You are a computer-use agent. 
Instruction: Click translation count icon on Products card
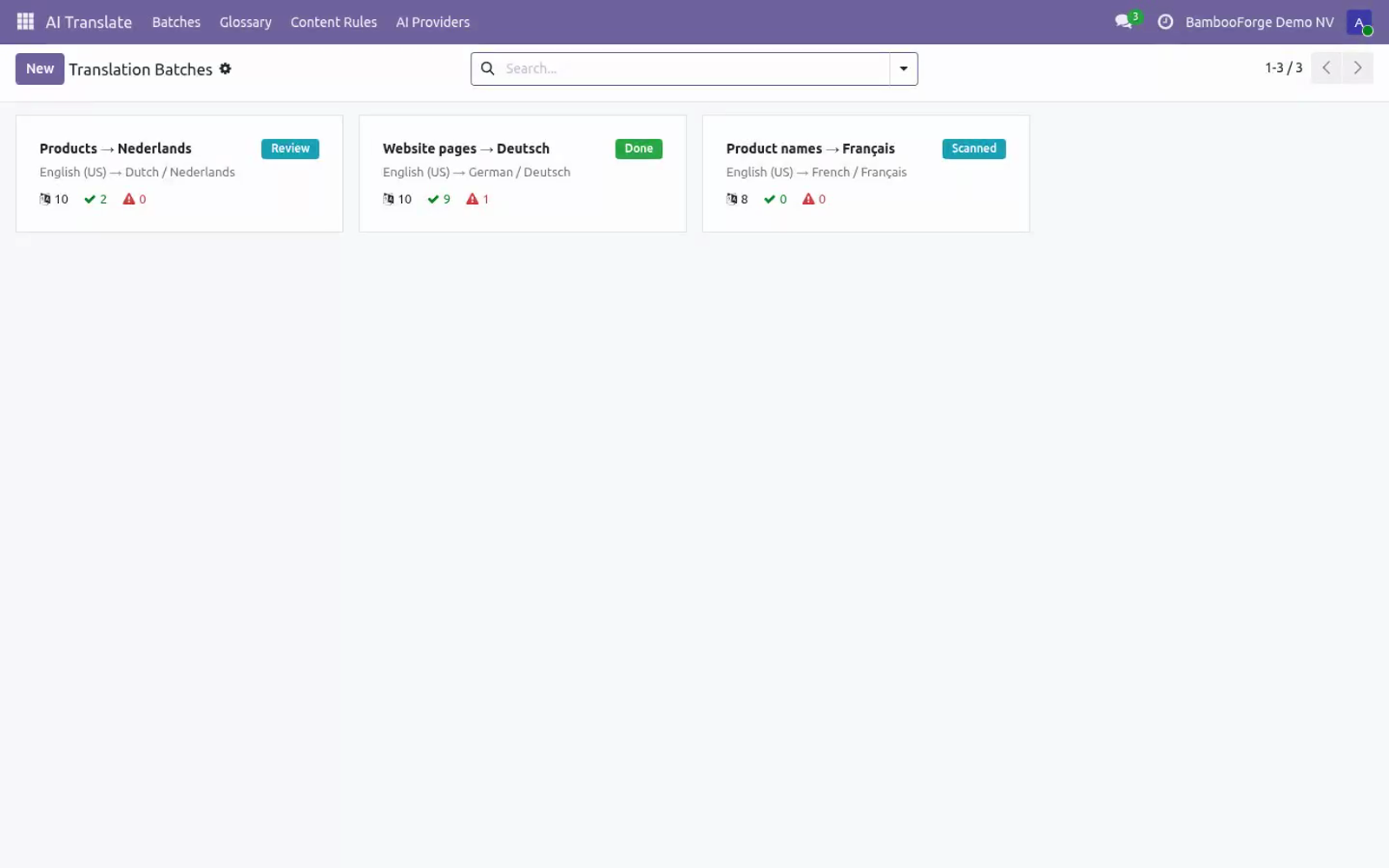45,199
